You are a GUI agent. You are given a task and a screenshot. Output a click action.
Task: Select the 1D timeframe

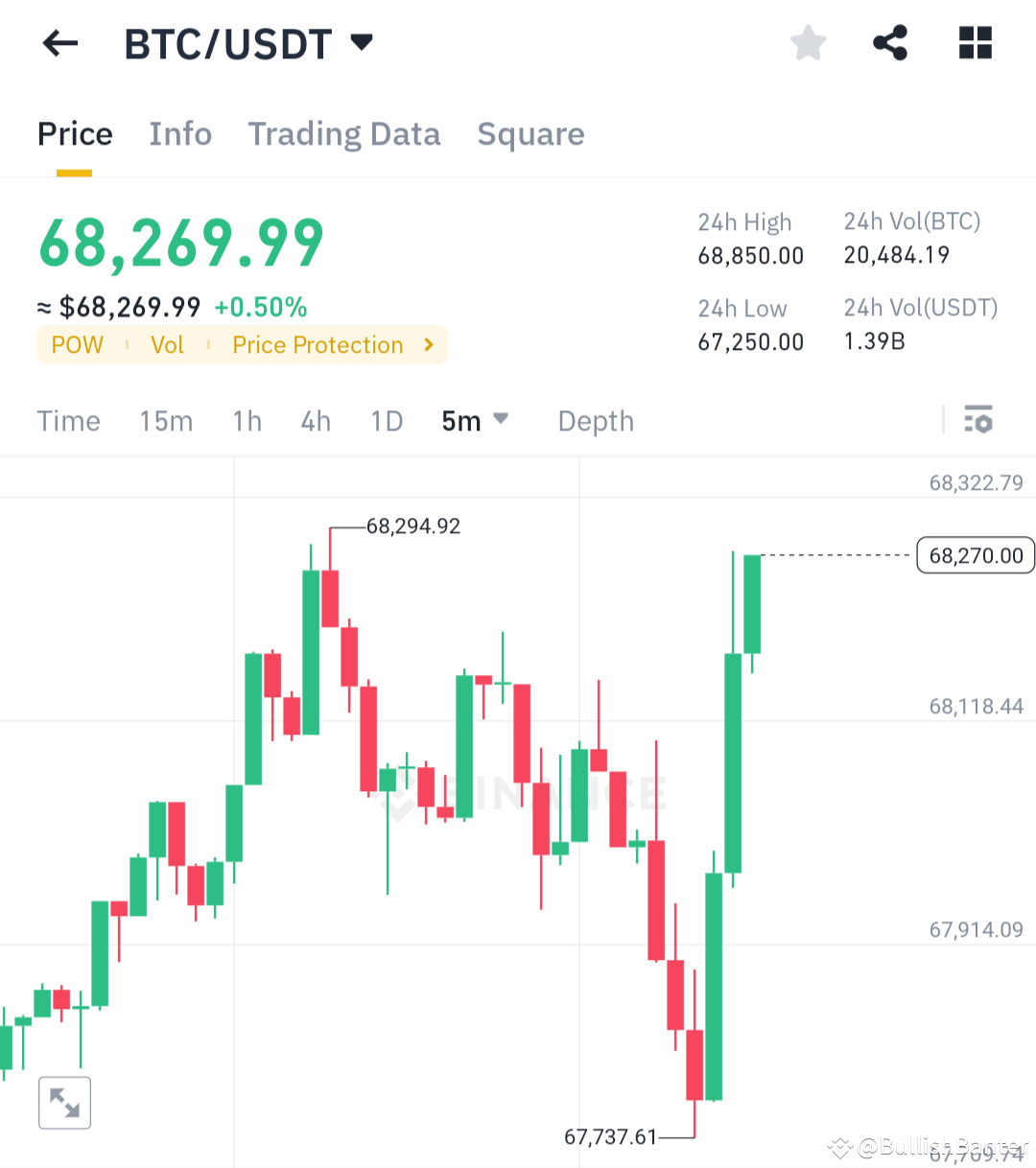pyautogui.click(x=386, y=420)
